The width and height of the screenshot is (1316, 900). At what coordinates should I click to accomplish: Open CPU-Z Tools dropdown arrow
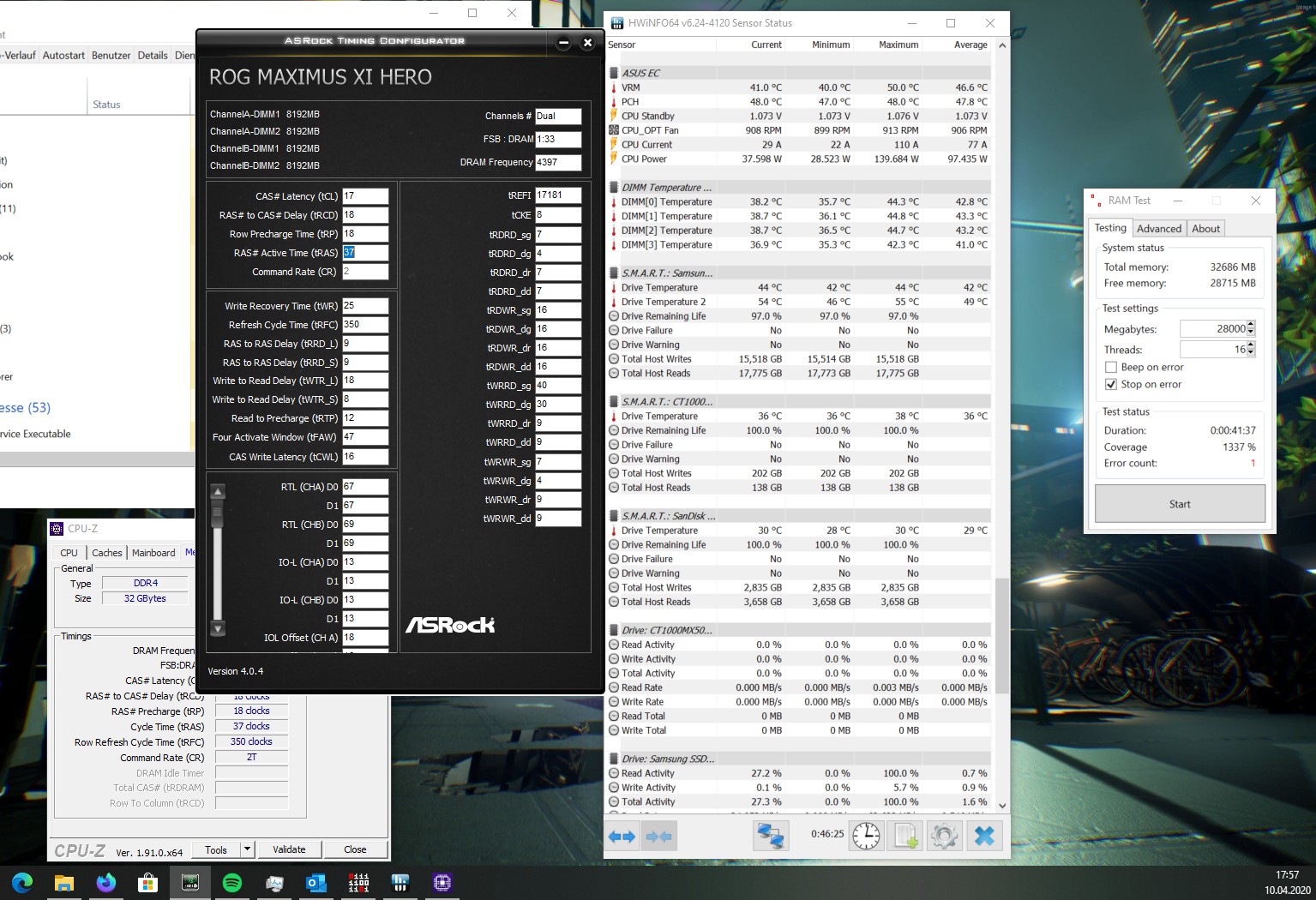(x=248, y=849)
